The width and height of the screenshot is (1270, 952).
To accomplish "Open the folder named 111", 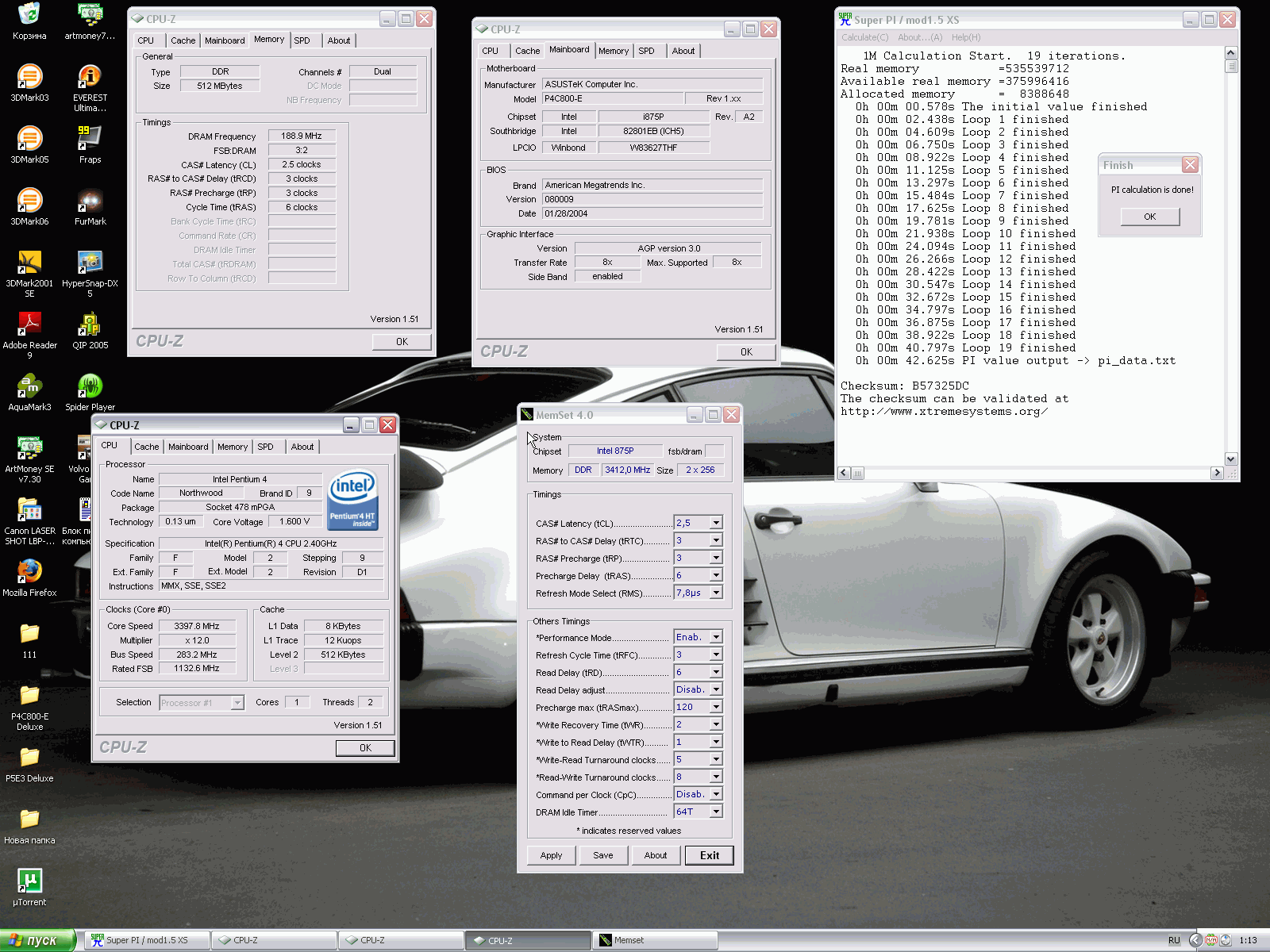I will point(29,640).
